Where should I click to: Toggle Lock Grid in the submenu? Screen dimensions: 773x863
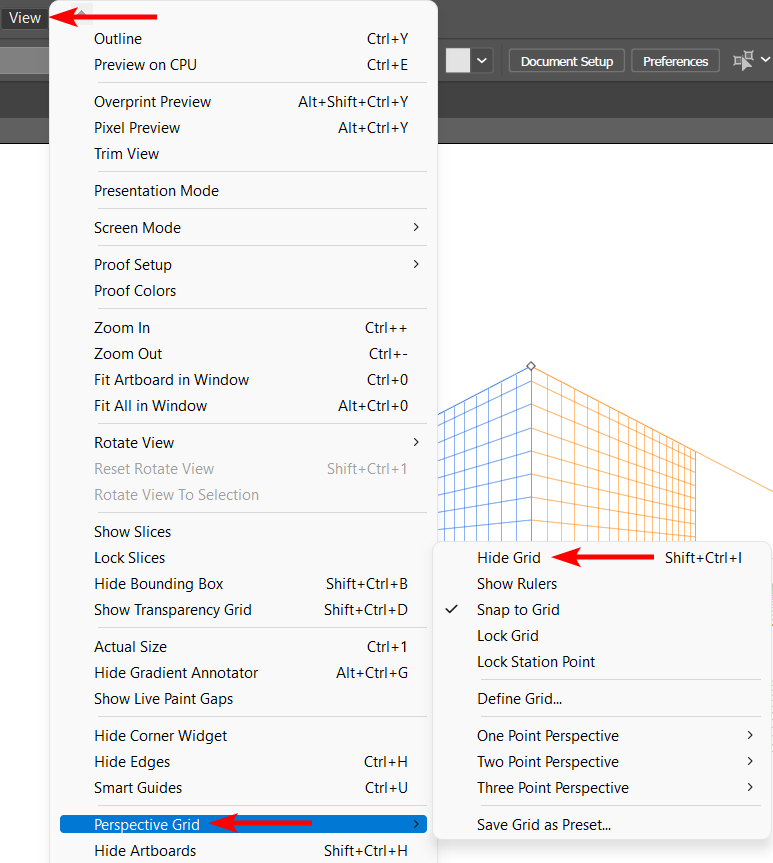tap(507, 636)
